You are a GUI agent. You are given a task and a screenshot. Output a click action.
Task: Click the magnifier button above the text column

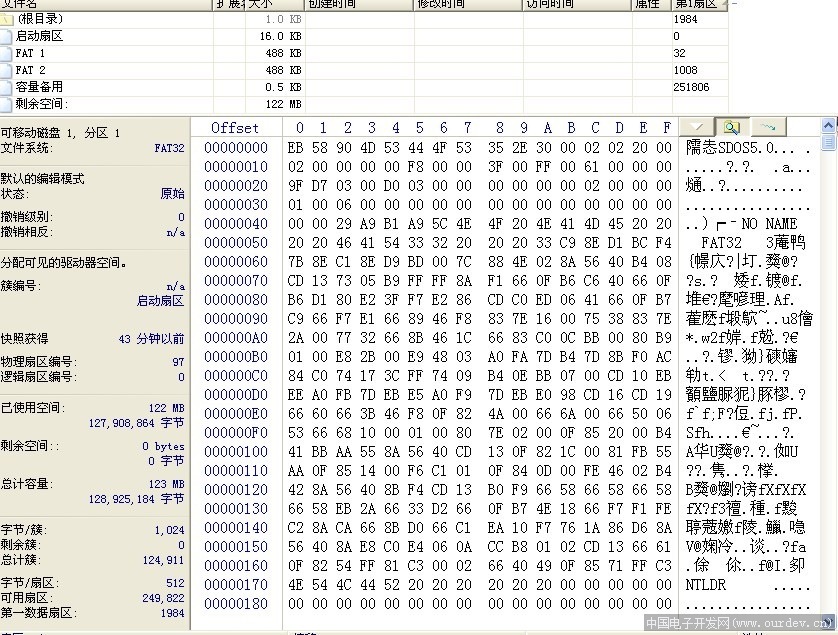tap(732, 127)
